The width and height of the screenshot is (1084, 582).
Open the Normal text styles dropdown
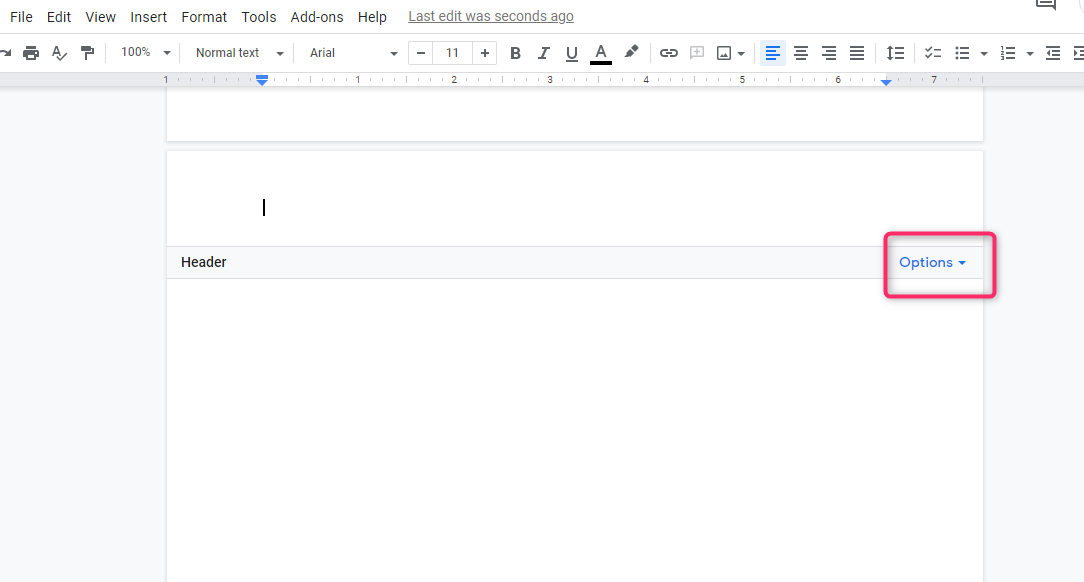pos(239,53)
